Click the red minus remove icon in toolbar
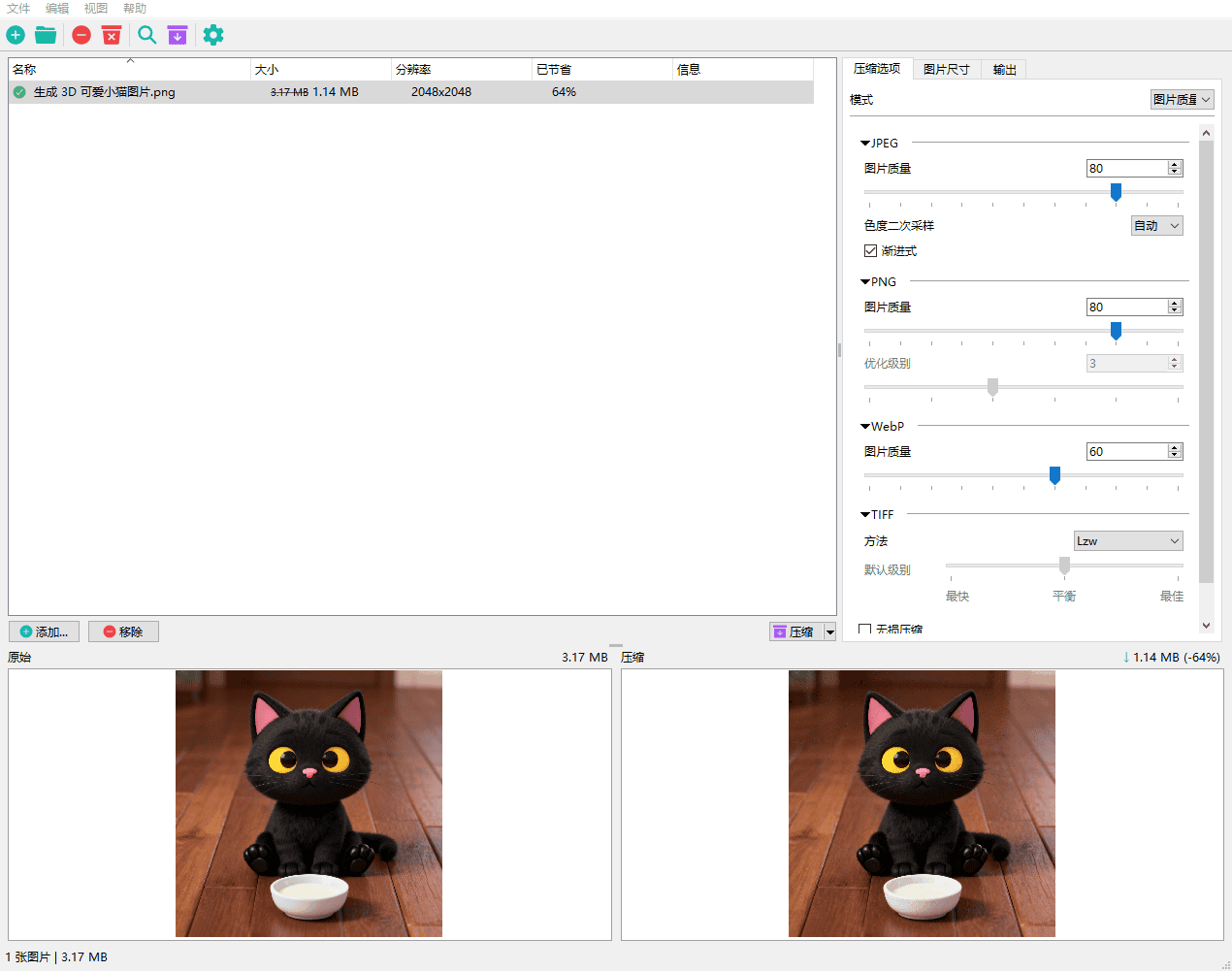1232x971 pixels. tap(81, 36)
